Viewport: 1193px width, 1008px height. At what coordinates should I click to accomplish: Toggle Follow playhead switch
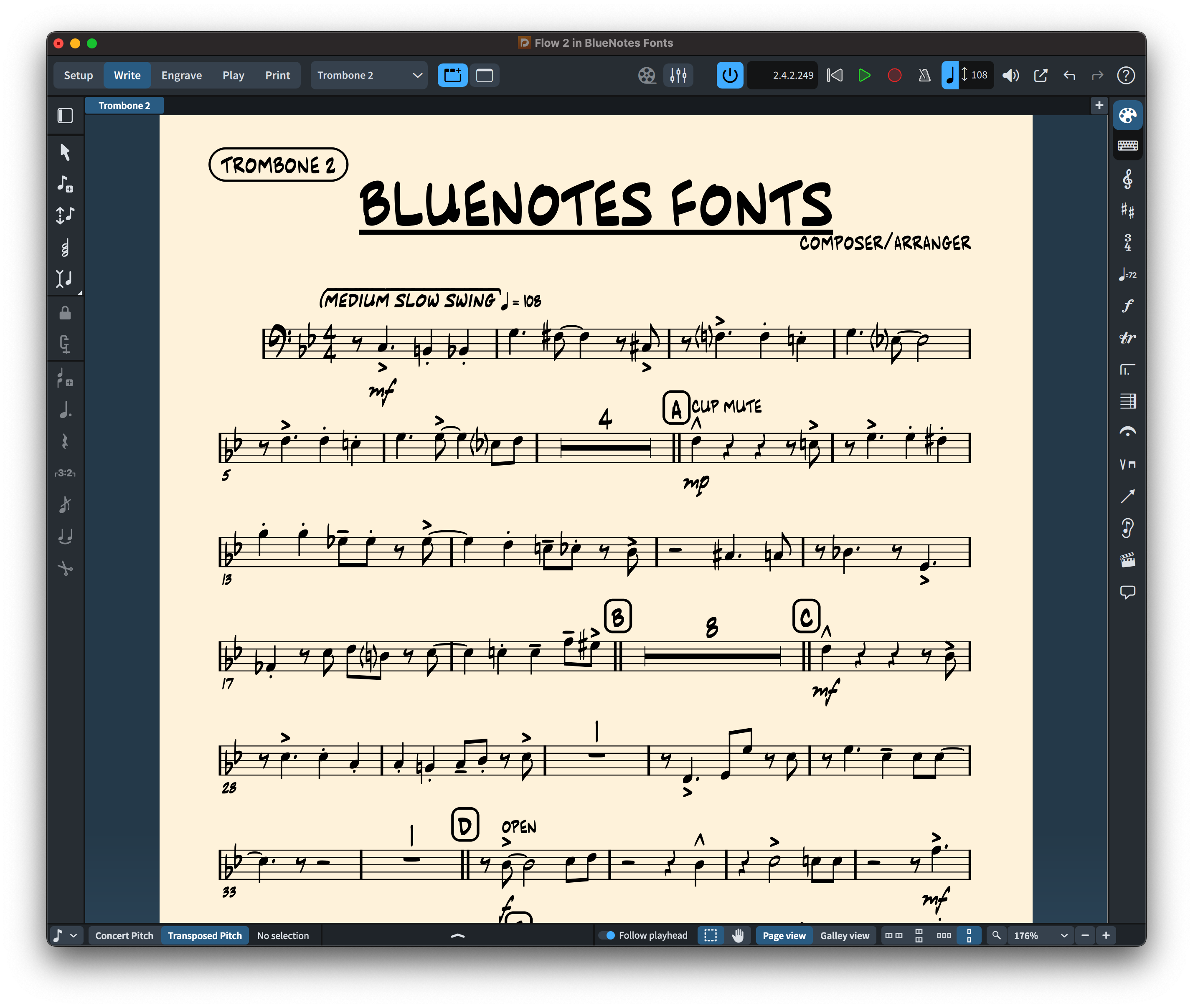607,935
